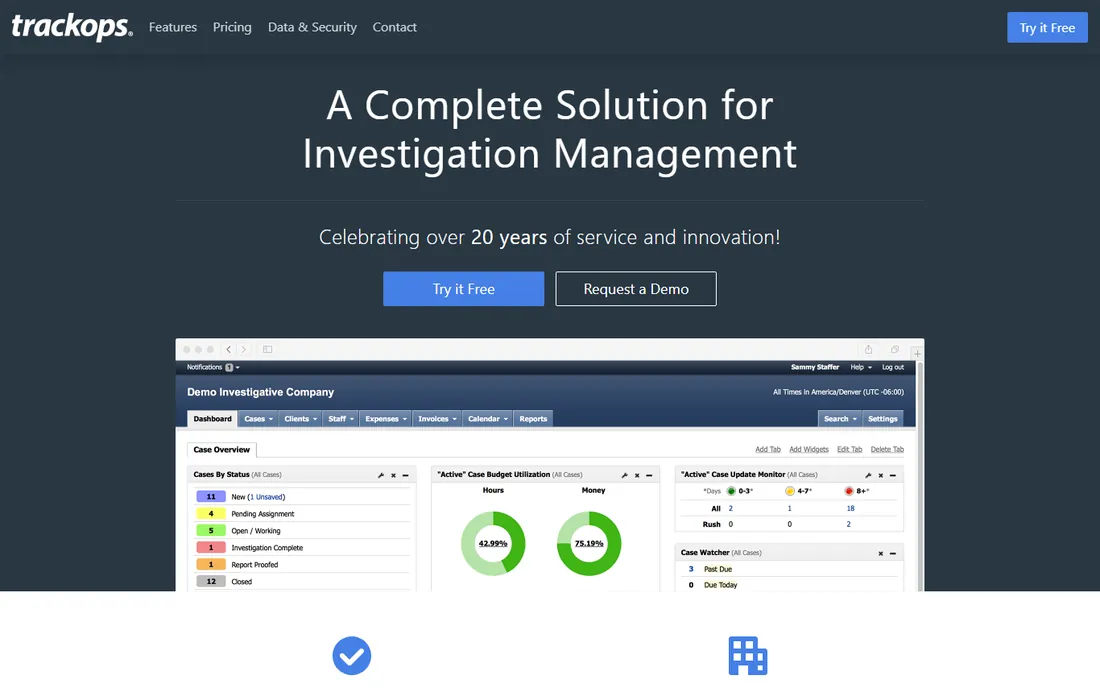Click Request a Demo button
Viewport: 1100px width, 688px height.
(636, 289)
